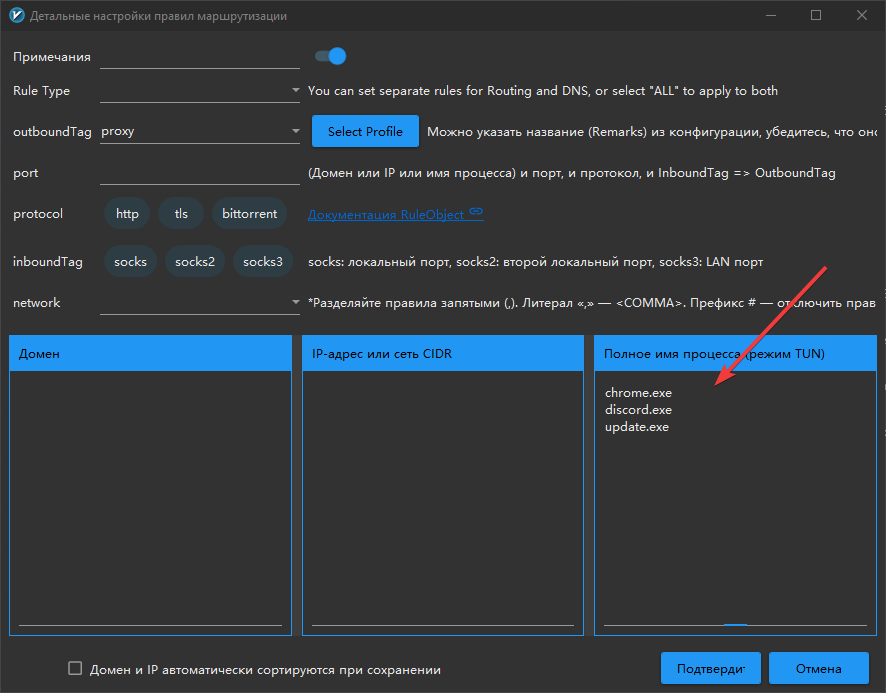Click the Select Profile button
Screen dimensions: 886x693
[x=366, y=131]
